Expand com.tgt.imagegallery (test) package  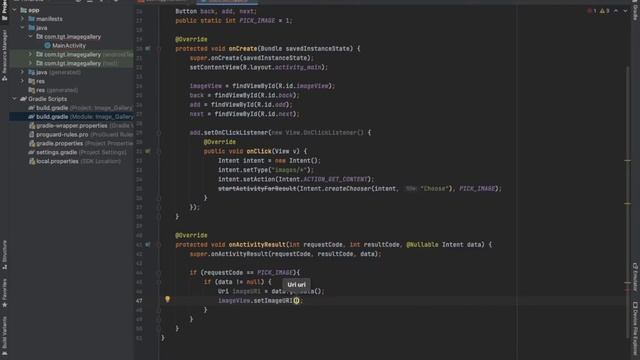[31, 63]
